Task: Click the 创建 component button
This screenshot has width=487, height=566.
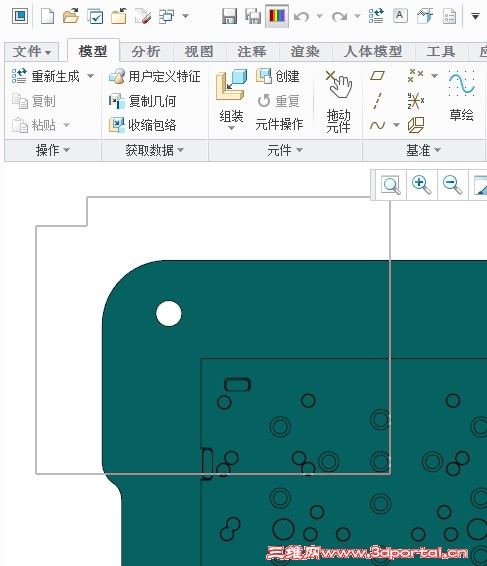Action: 278,76
